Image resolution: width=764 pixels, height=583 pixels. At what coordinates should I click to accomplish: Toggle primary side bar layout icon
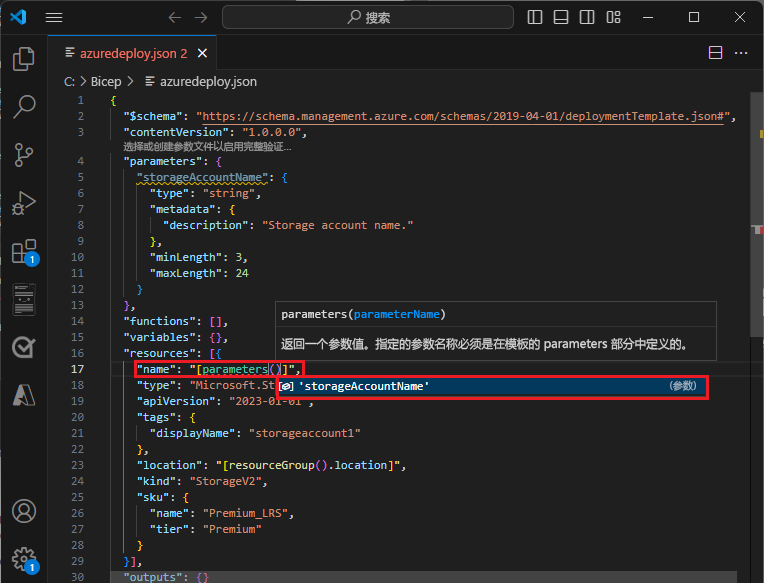[x=535, y=18]
